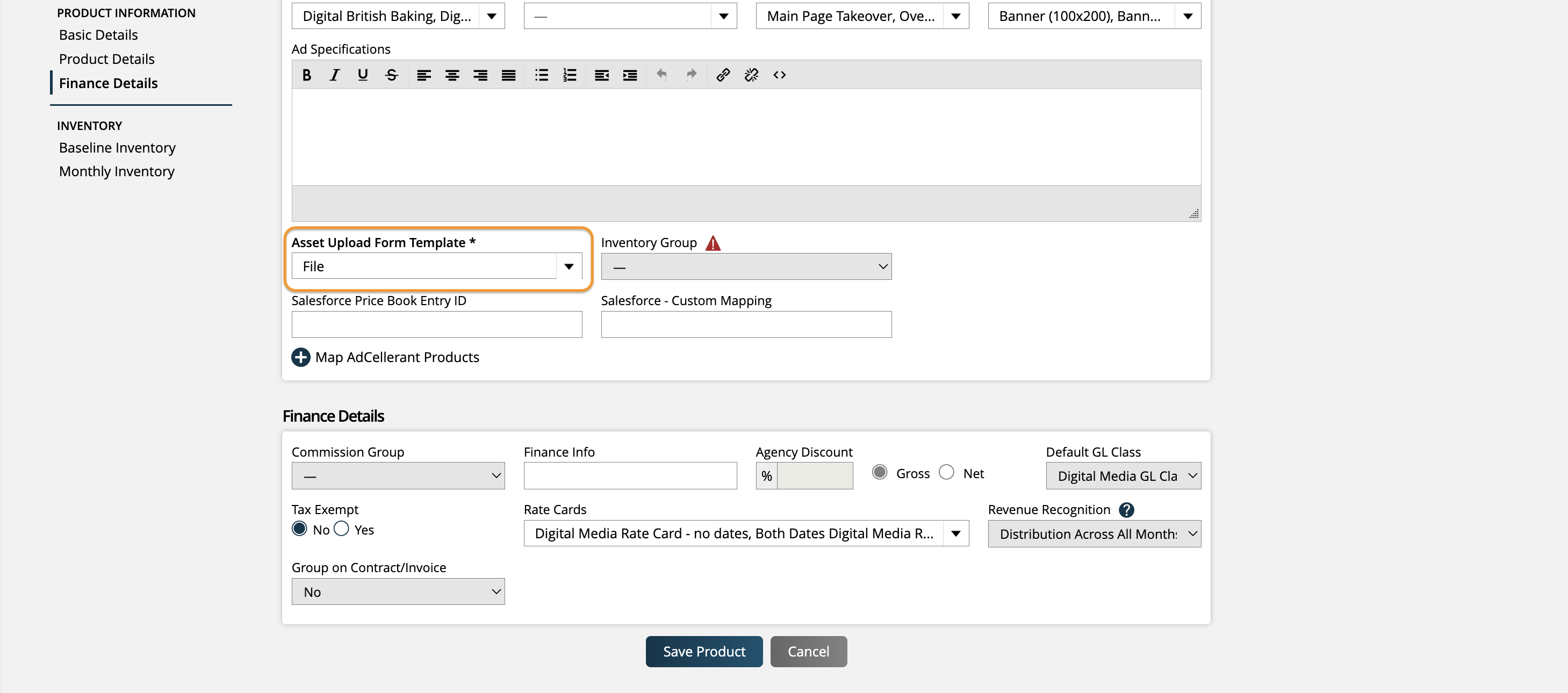Click the Salesforce Price Book Entry ID field
1568x693 pixels.
(436, 324)
